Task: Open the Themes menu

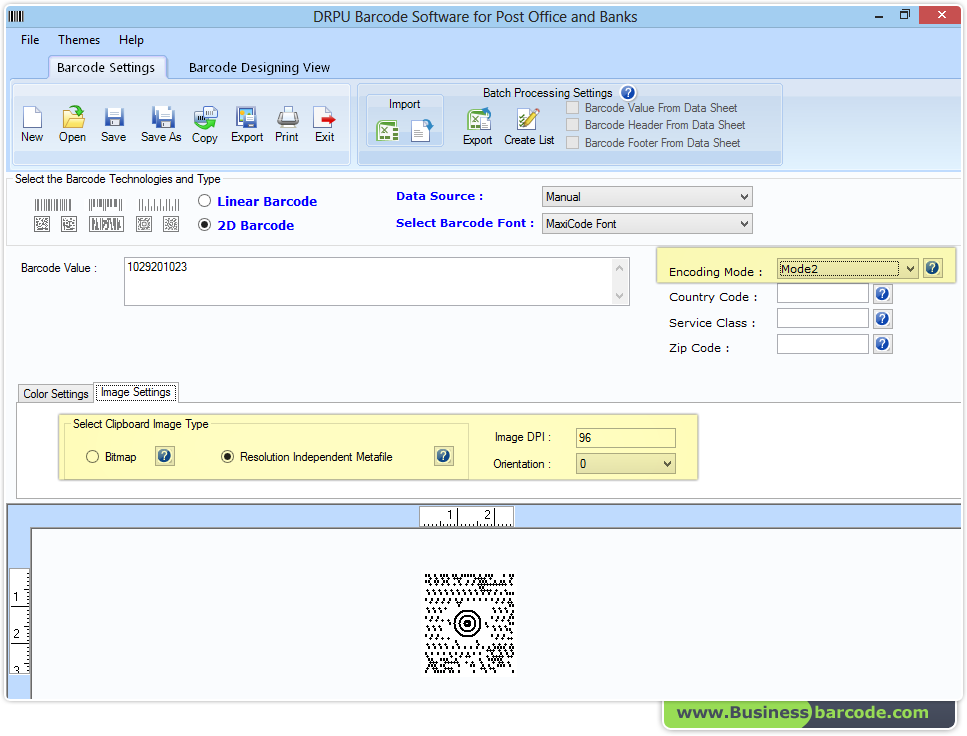Action: 78,40
